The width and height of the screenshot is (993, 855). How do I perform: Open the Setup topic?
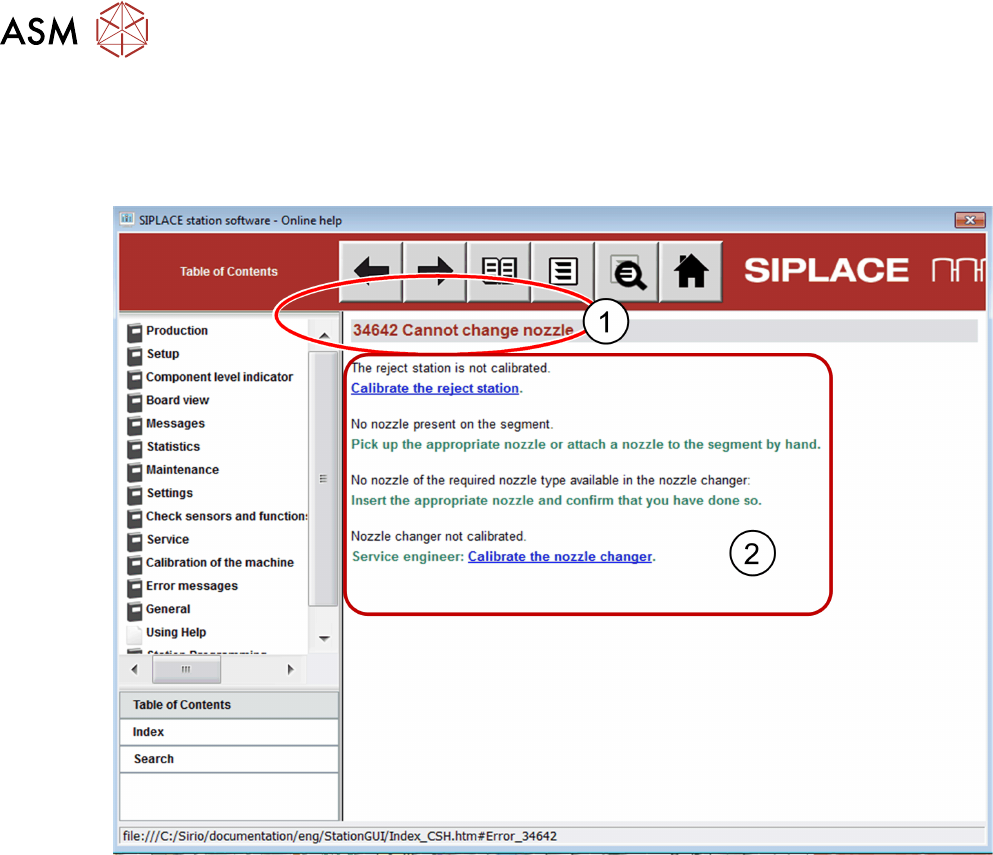(x=163, y=354)
